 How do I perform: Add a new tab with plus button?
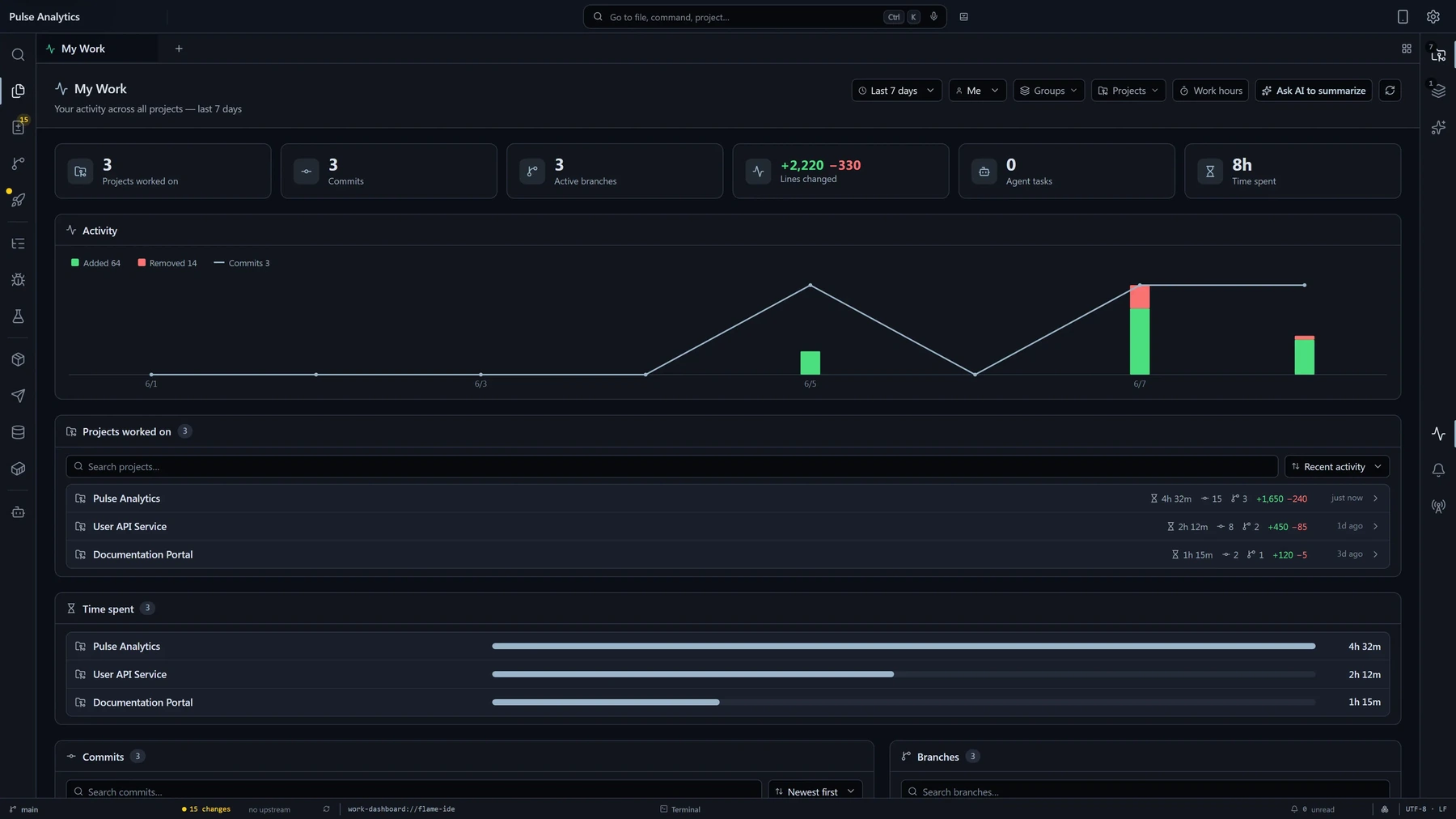point(179,49)
